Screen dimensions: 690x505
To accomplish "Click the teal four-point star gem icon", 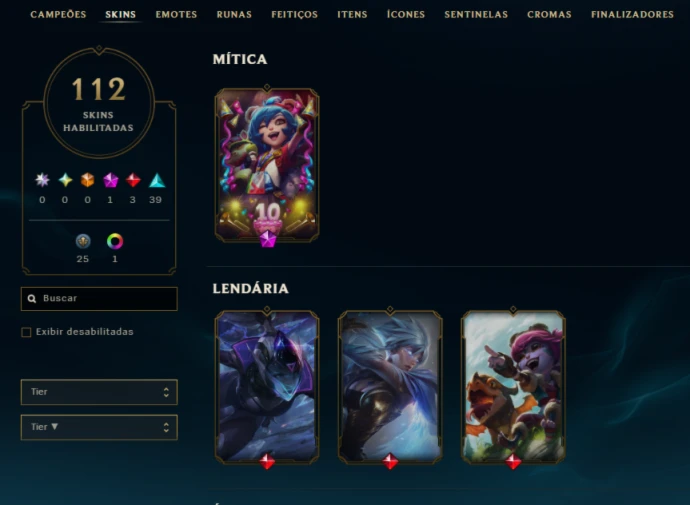I will [65, 180].
